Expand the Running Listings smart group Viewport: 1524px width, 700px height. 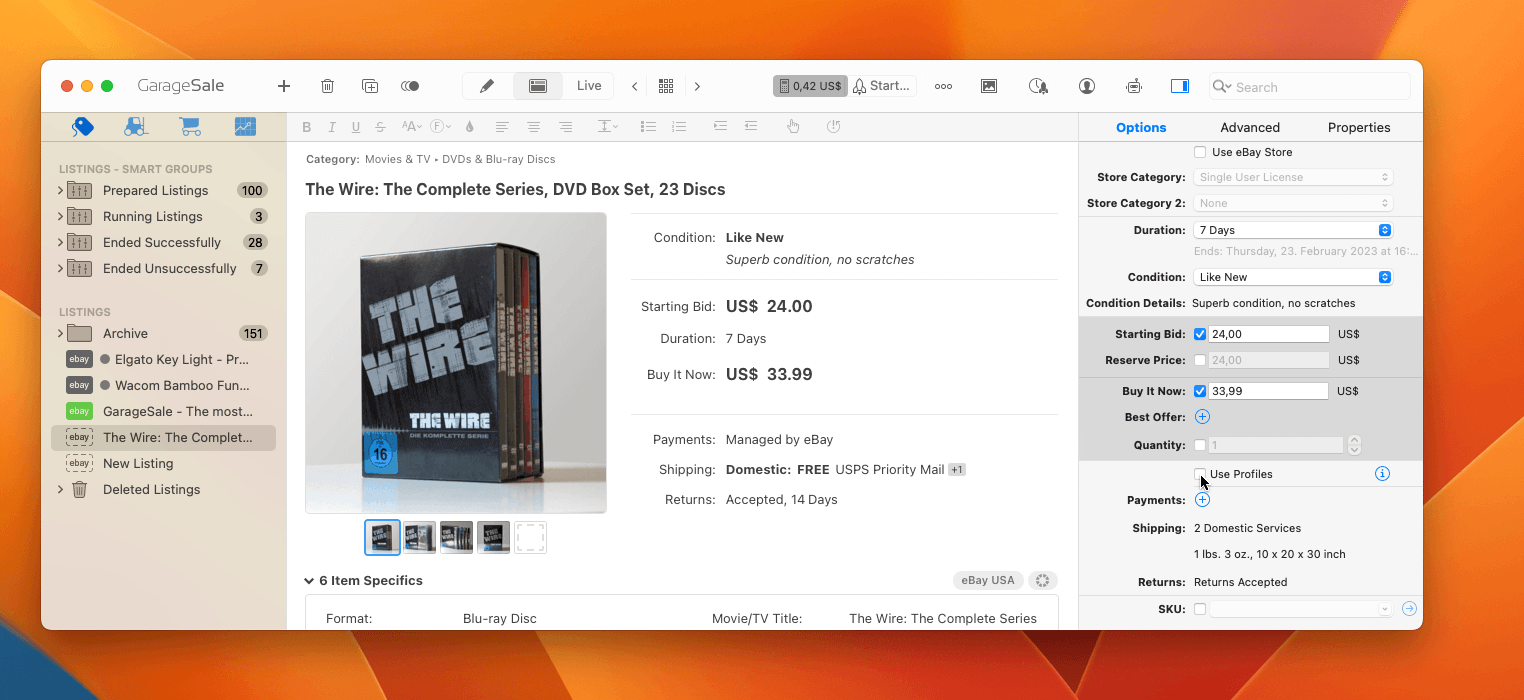[60, 216]
